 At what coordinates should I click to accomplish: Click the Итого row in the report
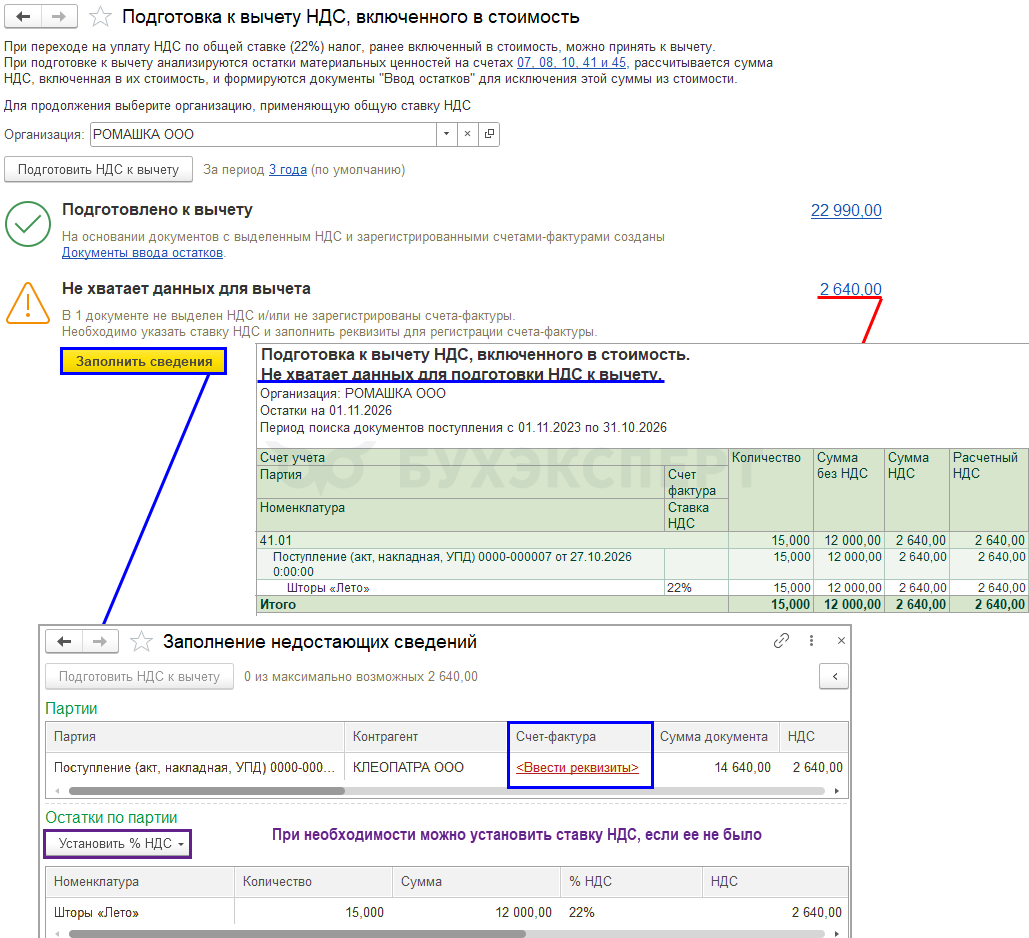(642, 604)
